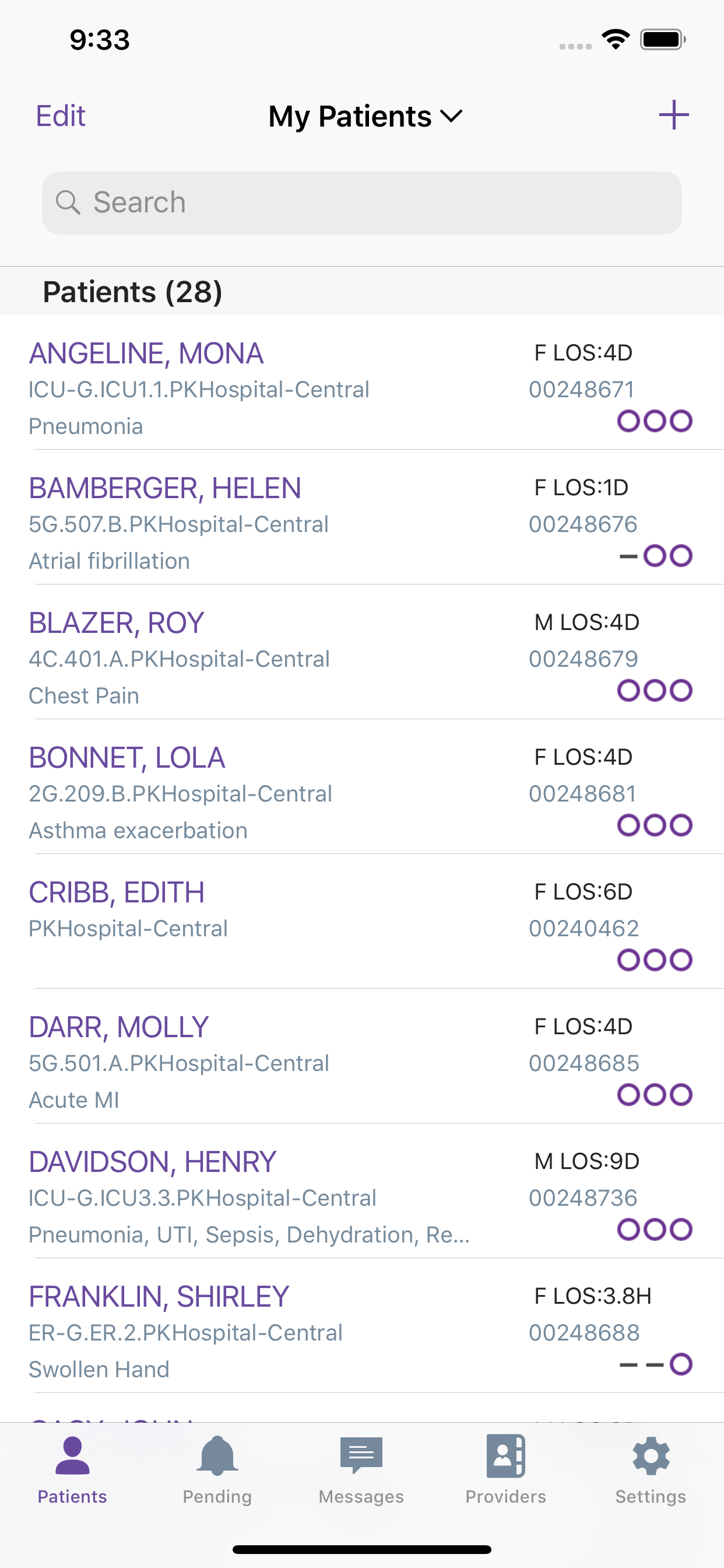Tap status indicators for Franklin, Shirley
724x1568 pixels.
click(655, 1364)
